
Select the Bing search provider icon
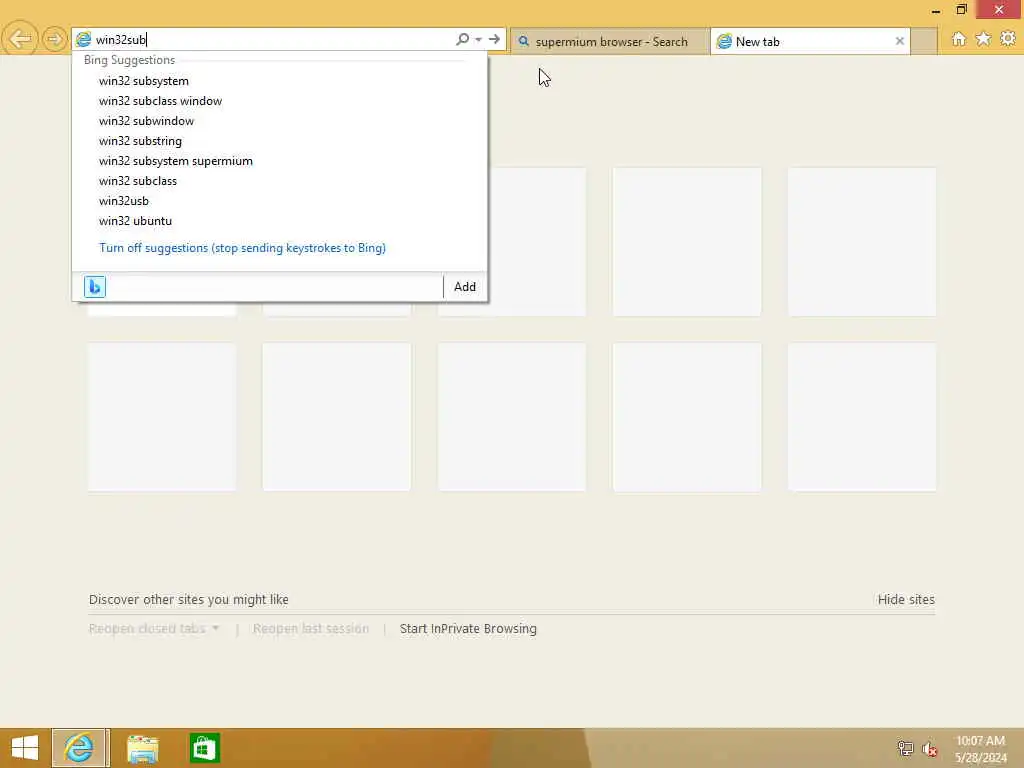pos(95,287)
